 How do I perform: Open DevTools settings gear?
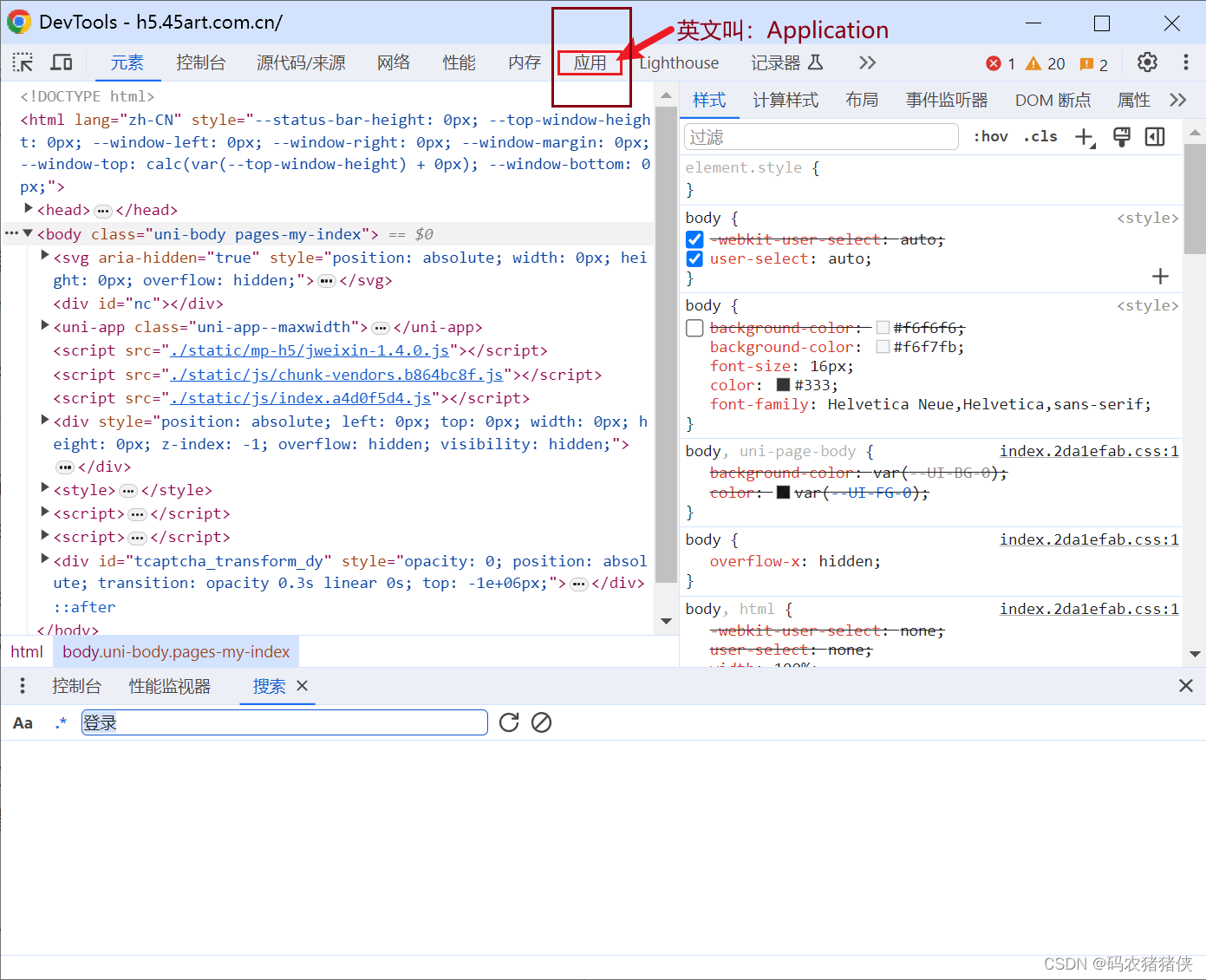tap(1147, 62)
